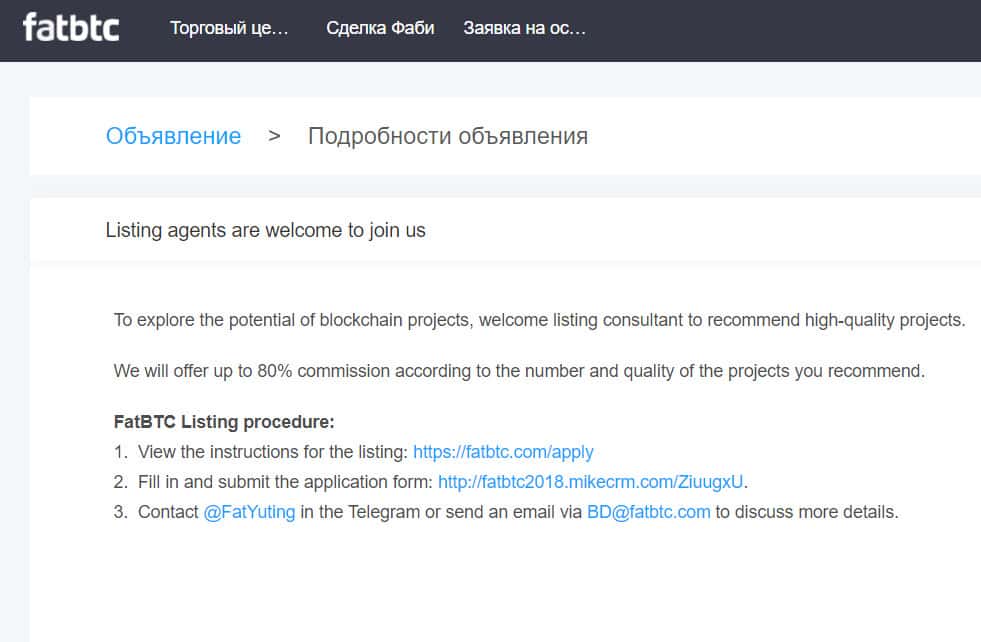
Task: Go back to Объявление breadcrumb link
Action: (173, 136)
